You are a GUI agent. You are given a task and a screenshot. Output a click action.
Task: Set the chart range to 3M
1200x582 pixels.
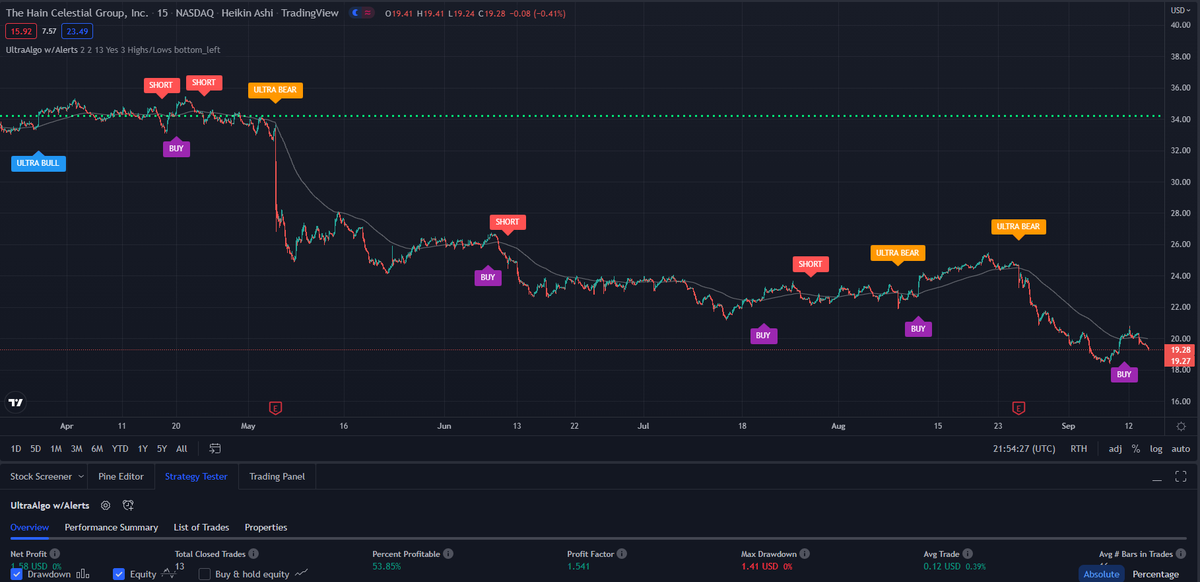tap(77, 449)
